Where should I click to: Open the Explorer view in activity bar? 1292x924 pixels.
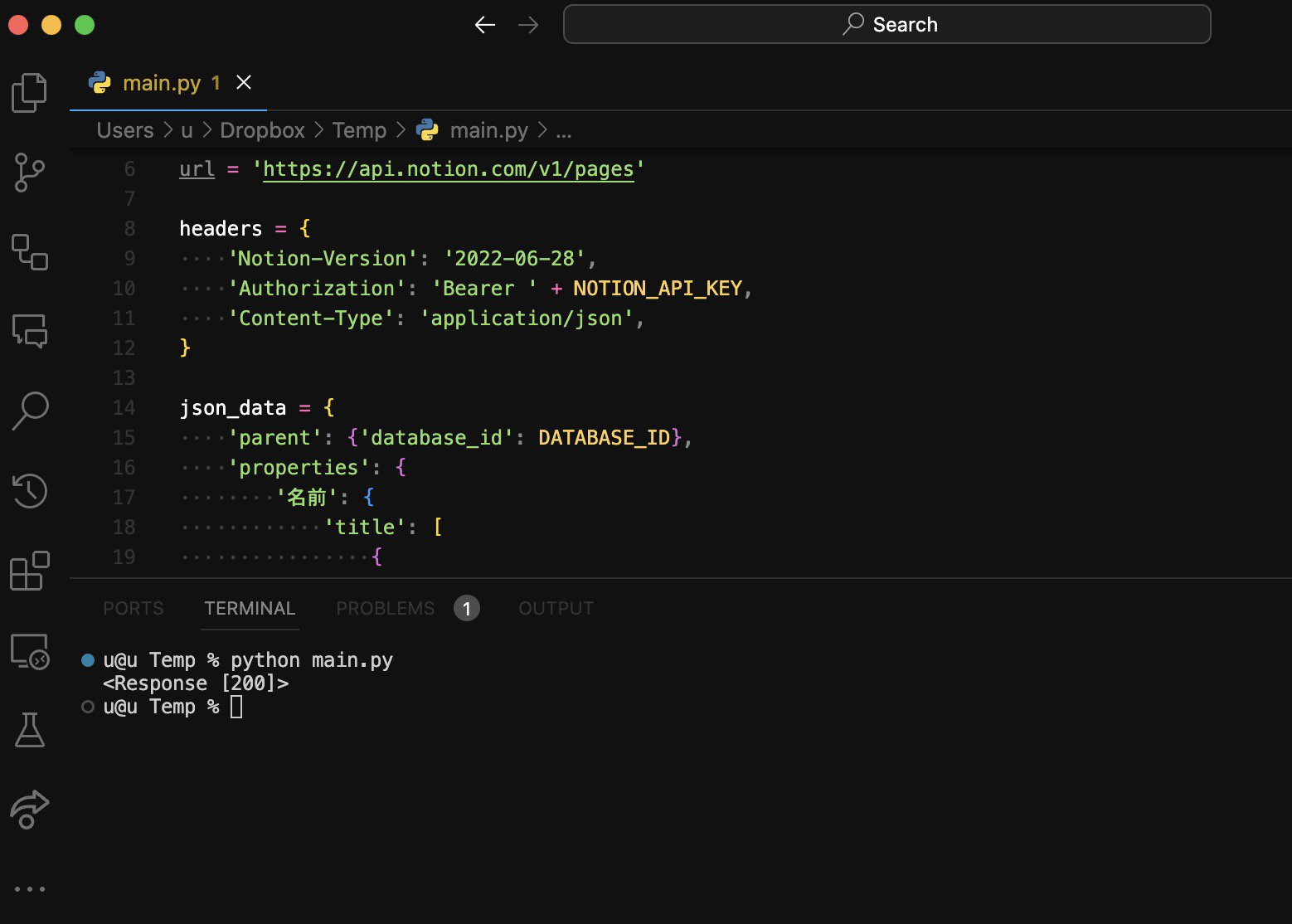click(x=30, y=91)
